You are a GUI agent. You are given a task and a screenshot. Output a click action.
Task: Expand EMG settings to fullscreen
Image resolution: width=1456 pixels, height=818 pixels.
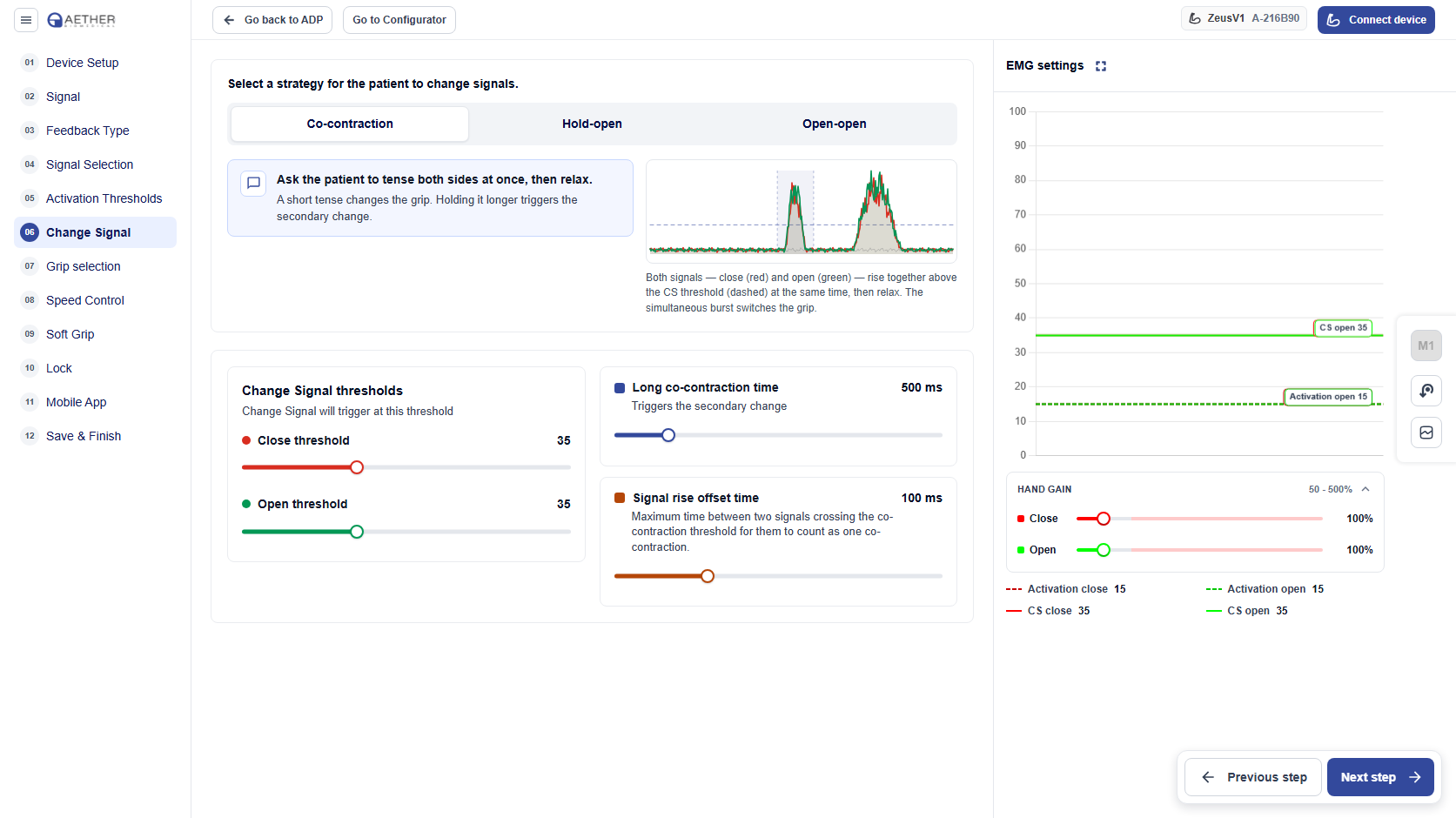(1101, 66)
